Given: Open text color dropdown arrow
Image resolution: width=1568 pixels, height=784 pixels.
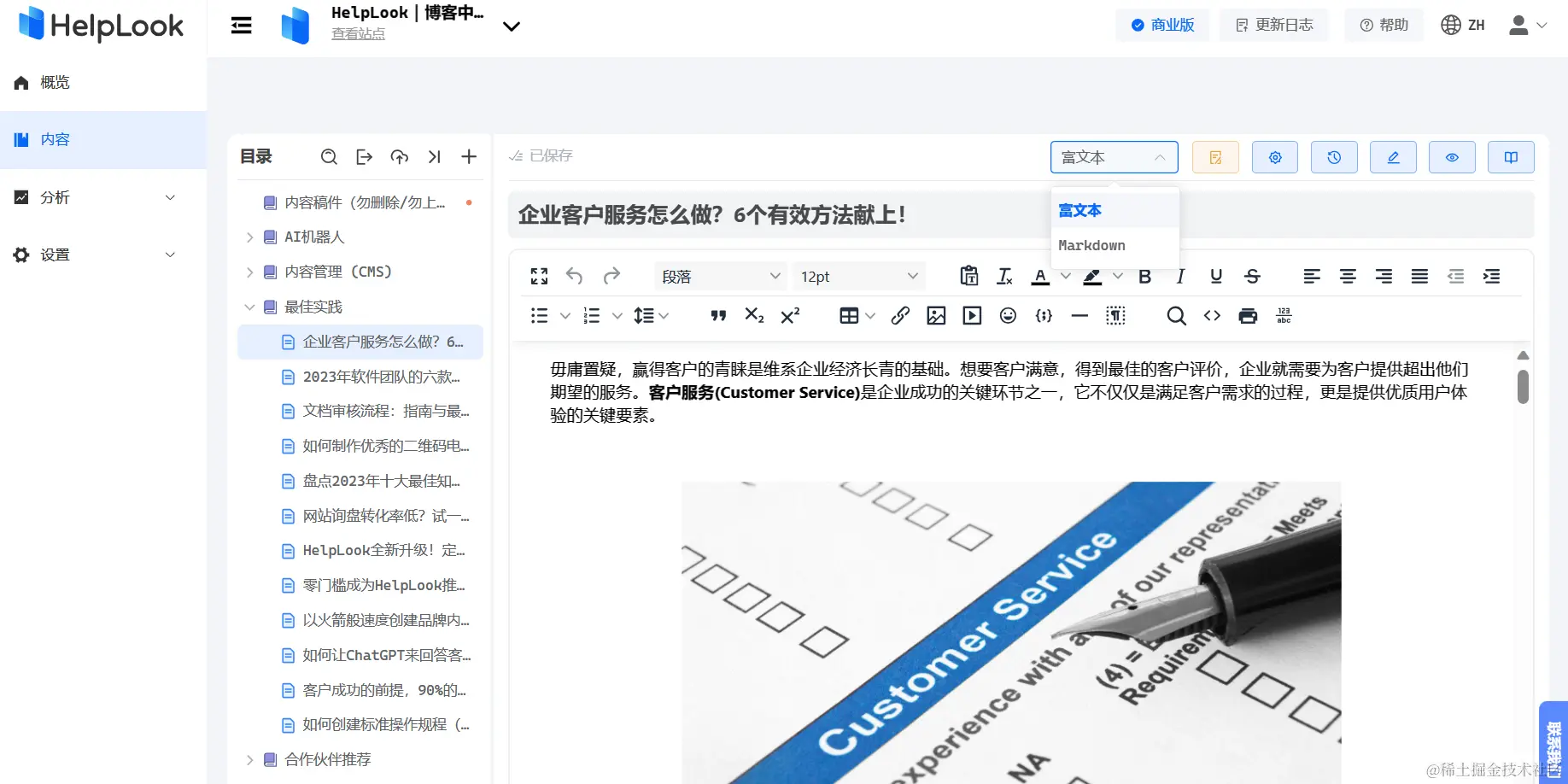Looking at the screenshot, I should pos(1065,276).
